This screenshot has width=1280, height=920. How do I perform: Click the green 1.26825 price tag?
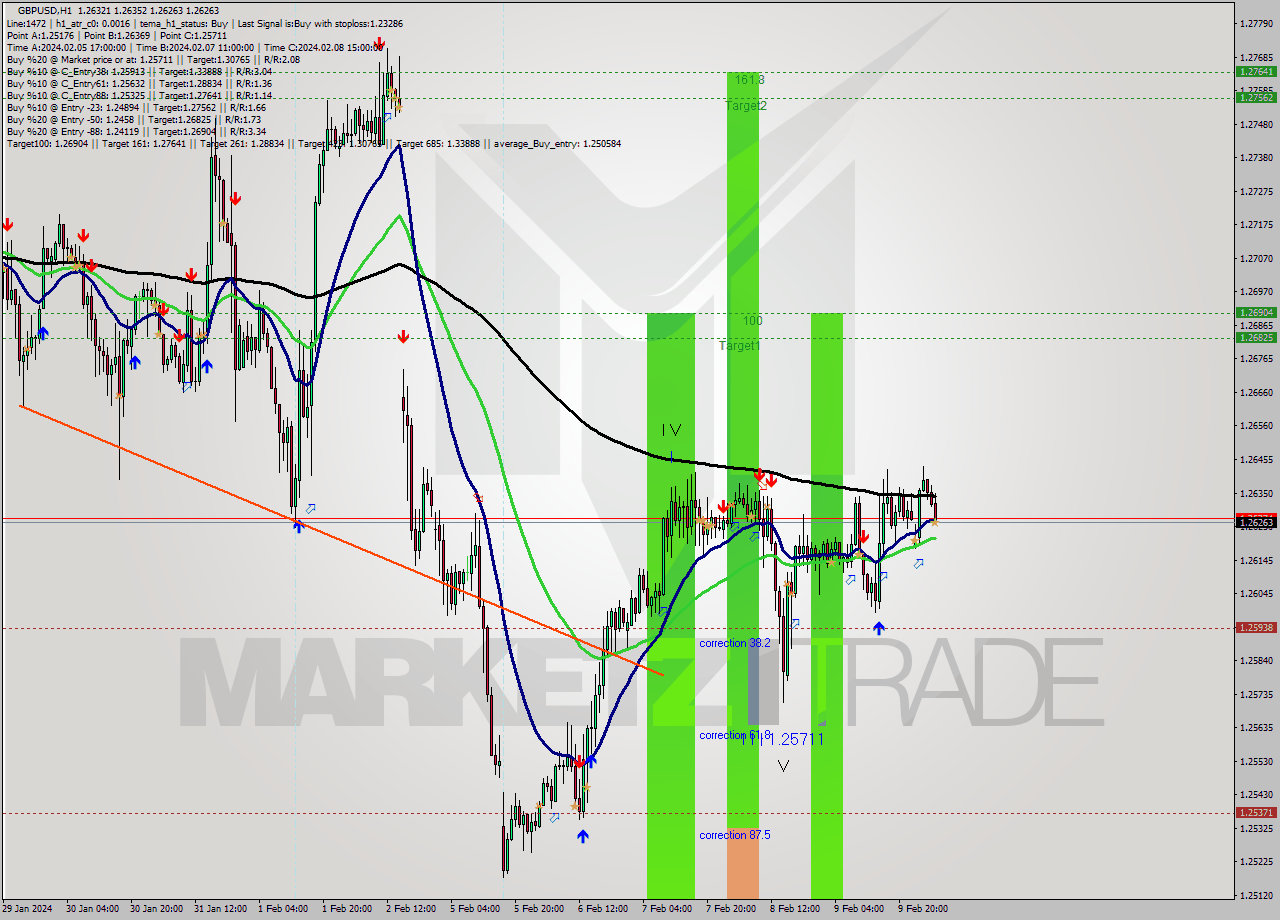point(1256,337)
